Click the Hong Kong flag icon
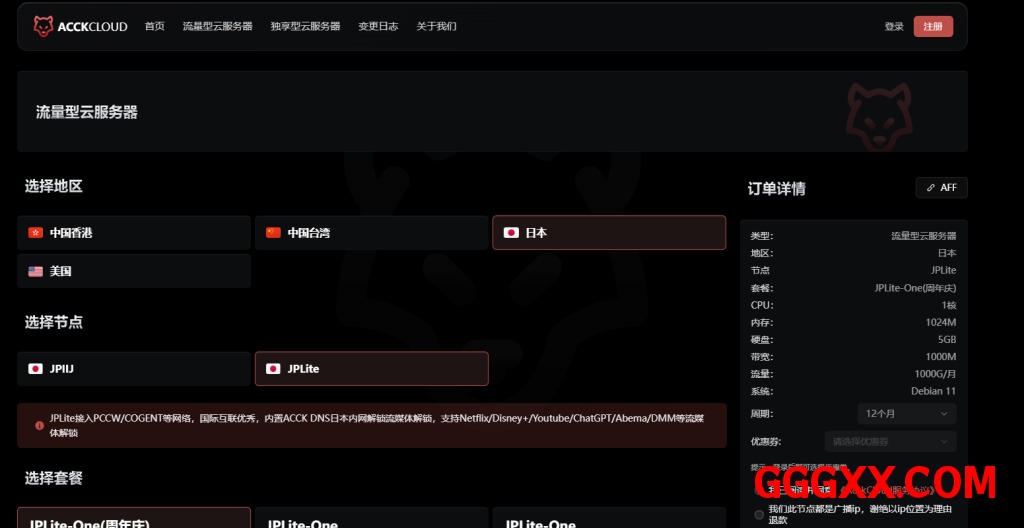Screen dimensions: 1024x528 click(x=35, y=233)
